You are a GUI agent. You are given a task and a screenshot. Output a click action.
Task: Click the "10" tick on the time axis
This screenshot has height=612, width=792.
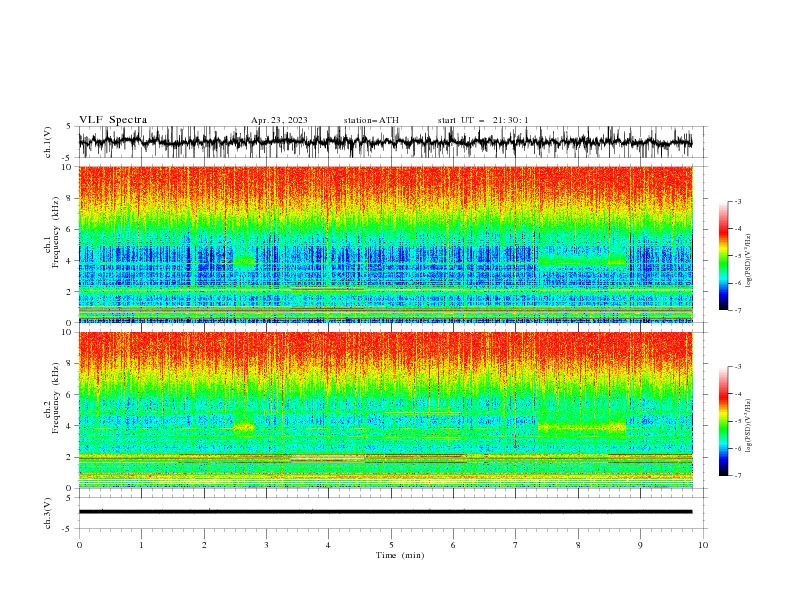point(703,545)
